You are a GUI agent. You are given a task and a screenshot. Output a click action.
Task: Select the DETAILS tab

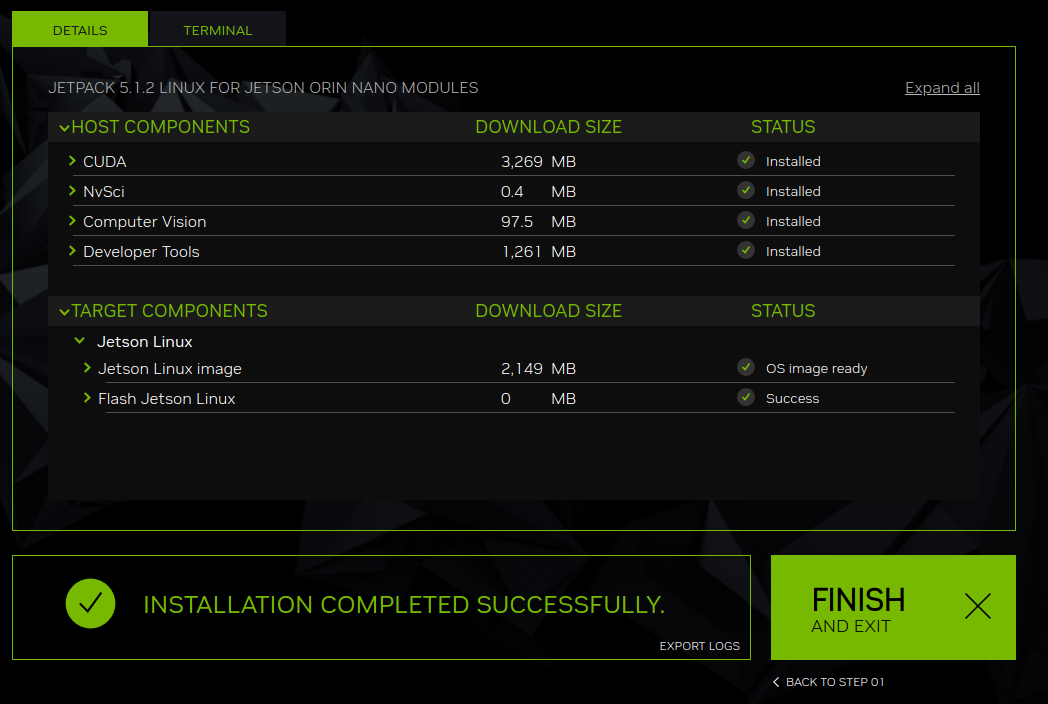80,30
